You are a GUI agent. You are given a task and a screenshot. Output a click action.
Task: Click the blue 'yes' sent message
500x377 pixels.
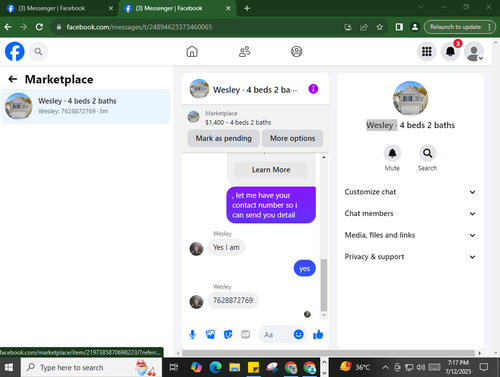point(304,268)
